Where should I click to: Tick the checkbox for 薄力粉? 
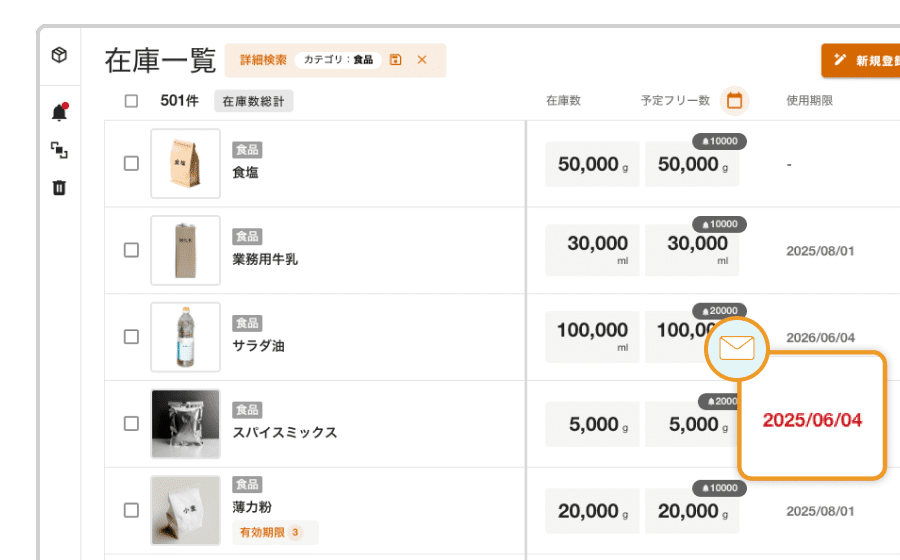(131, 510)
